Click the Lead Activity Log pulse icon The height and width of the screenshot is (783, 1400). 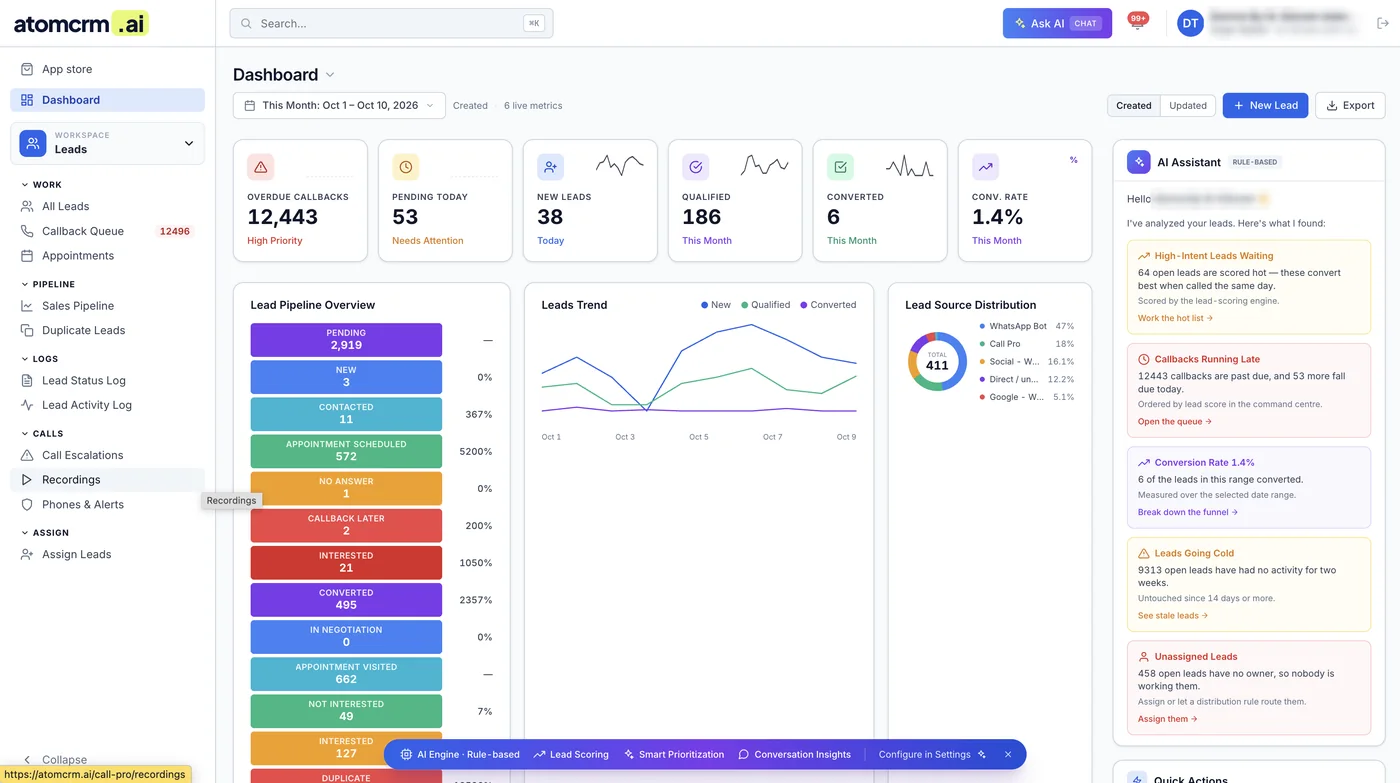pos(27,405)
